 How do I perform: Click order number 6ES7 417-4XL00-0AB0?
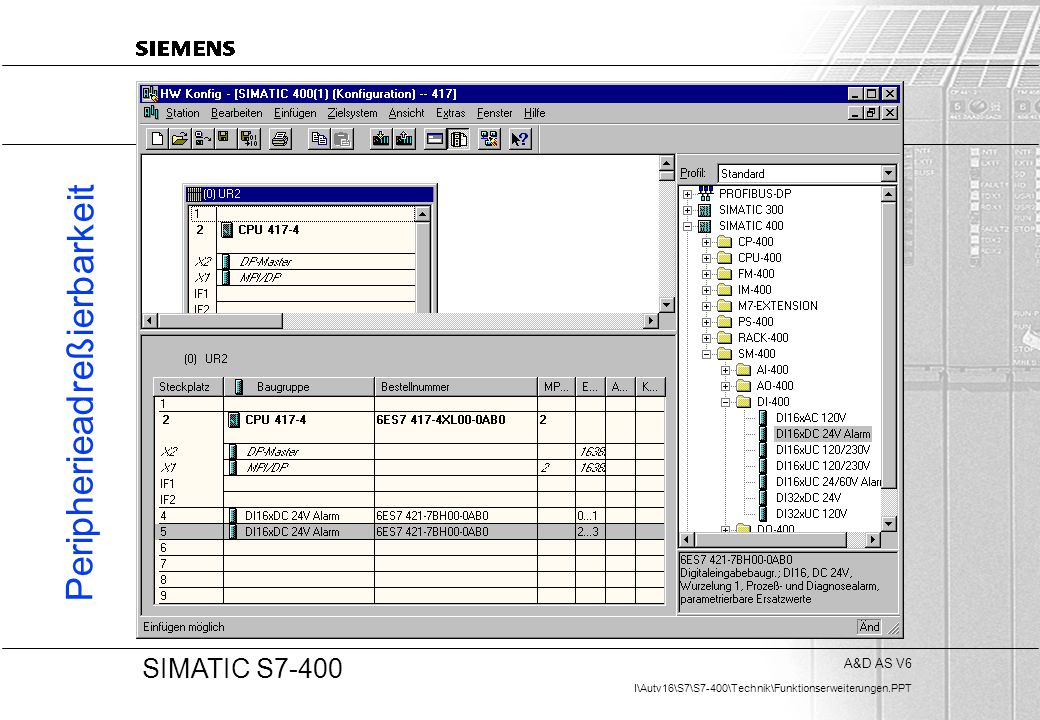point(440,420)
